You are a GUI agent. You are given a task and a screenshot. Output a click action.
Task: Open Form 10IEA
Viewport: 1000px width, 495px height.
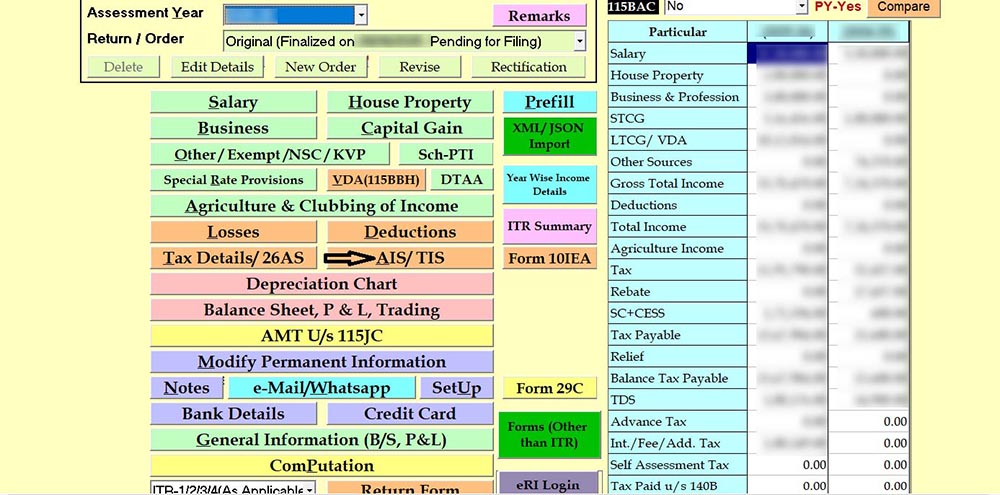(549, 258)
